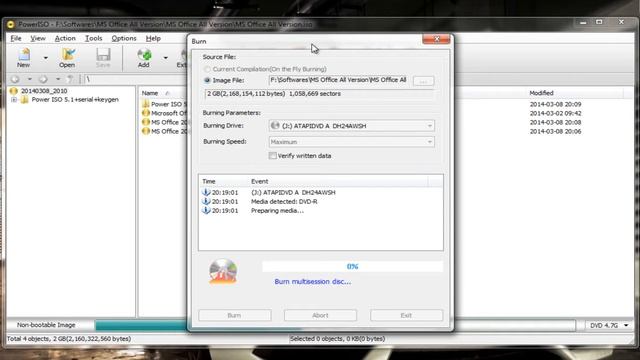Close the Burn dialog
Image resolution: width=640 pixels, height=360 pixels.
(436, 39)
